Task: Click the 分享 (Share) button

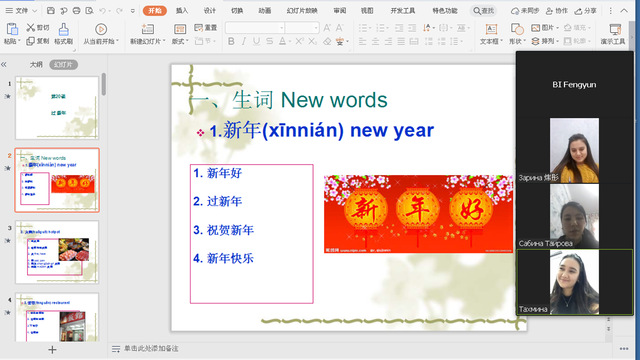Action: pyautogui.click(x=586, y=11)
